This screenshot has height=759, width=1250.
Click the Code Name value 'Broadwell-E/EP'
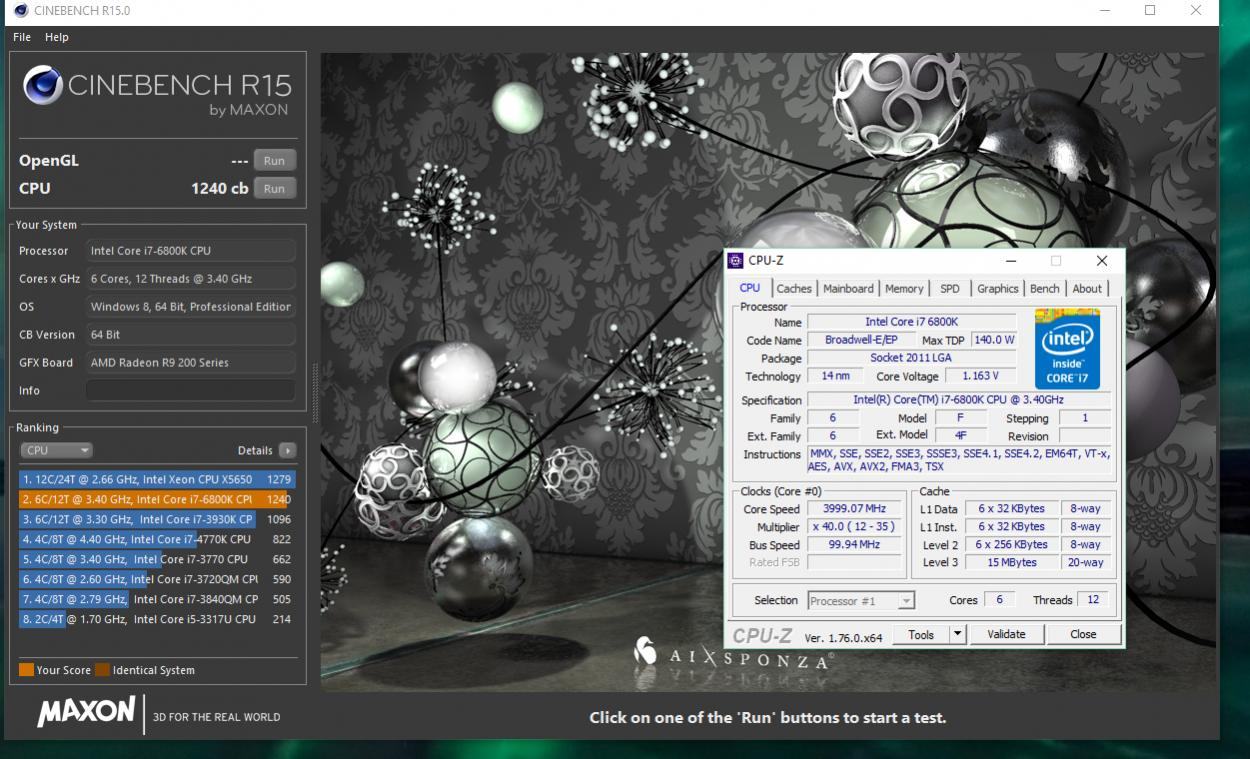[x=861, y=340]
